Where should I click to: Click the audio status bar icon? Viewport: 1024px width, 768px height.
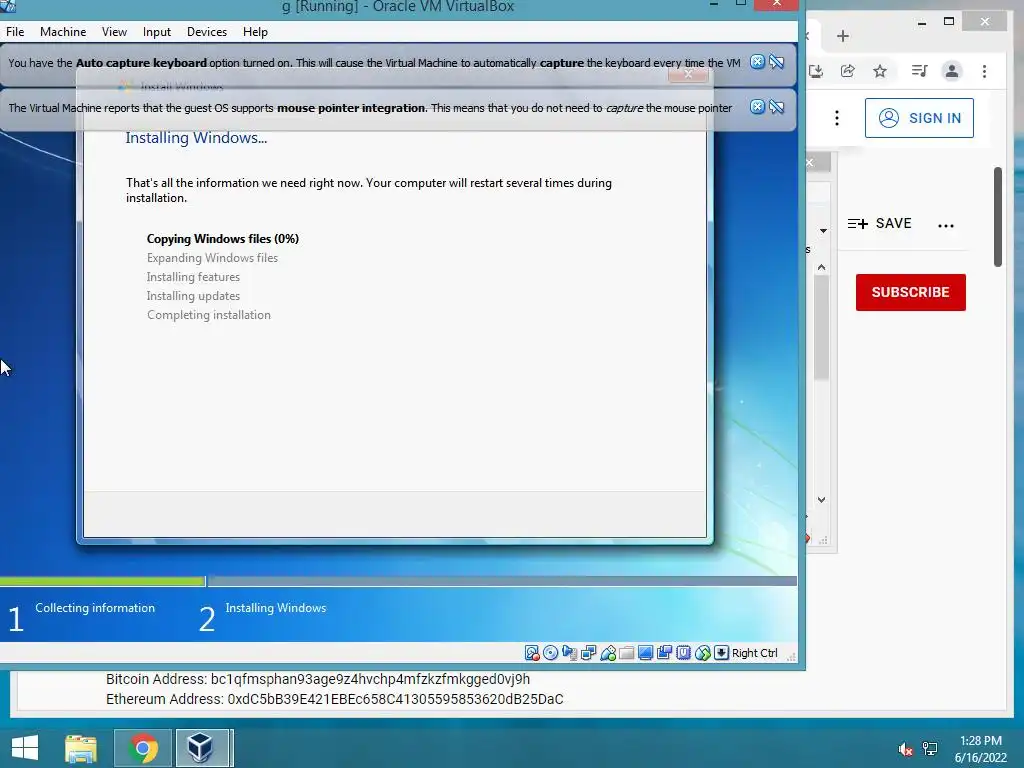[x=569, y=652]
